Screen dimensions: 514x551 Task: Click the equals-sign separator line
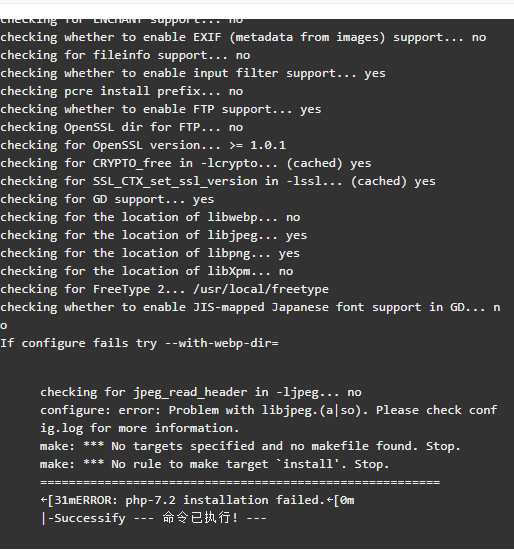pos(240,482)
